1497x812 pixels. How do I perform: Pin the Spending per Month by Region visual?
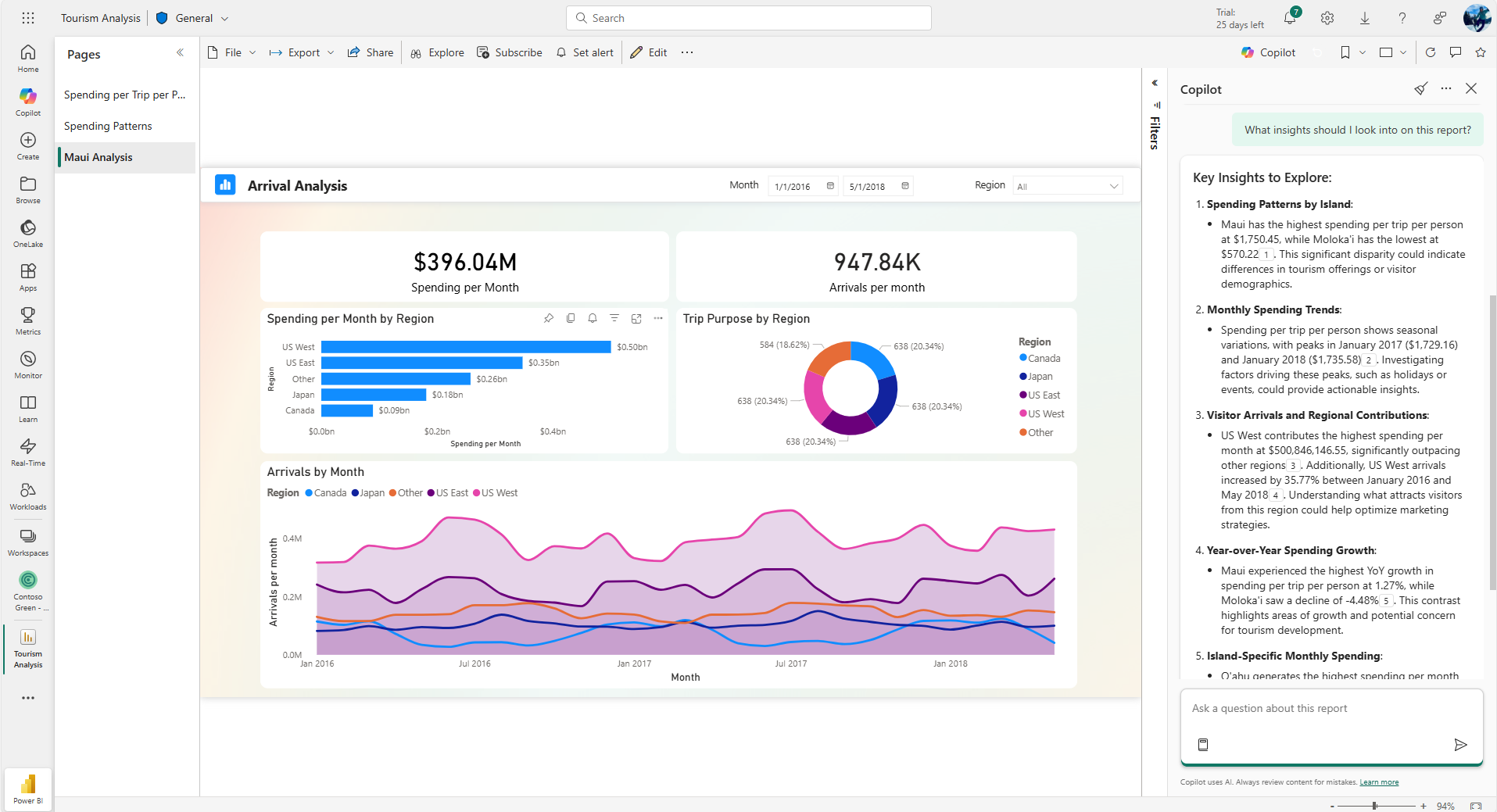tap(549, 318)
